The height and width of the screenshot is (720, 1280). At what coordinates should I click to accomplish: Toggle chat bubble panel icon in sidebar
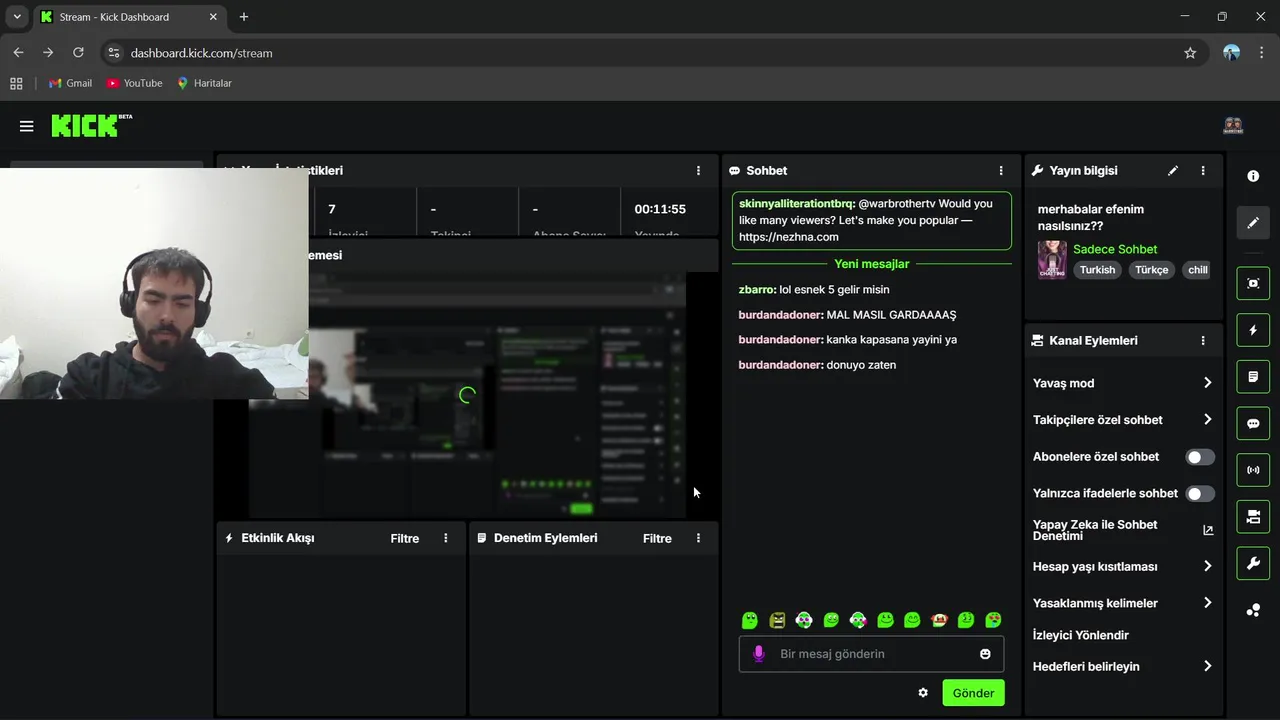point(1253,423)
